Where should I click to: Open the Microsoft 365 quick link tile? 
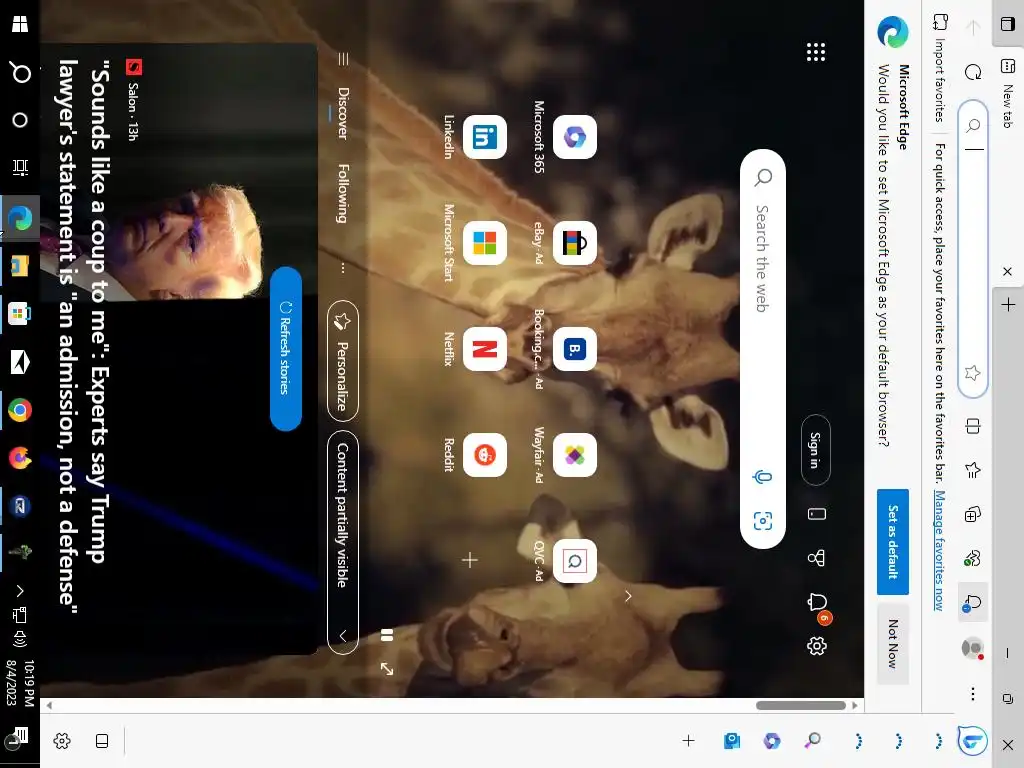click(575, 137)
